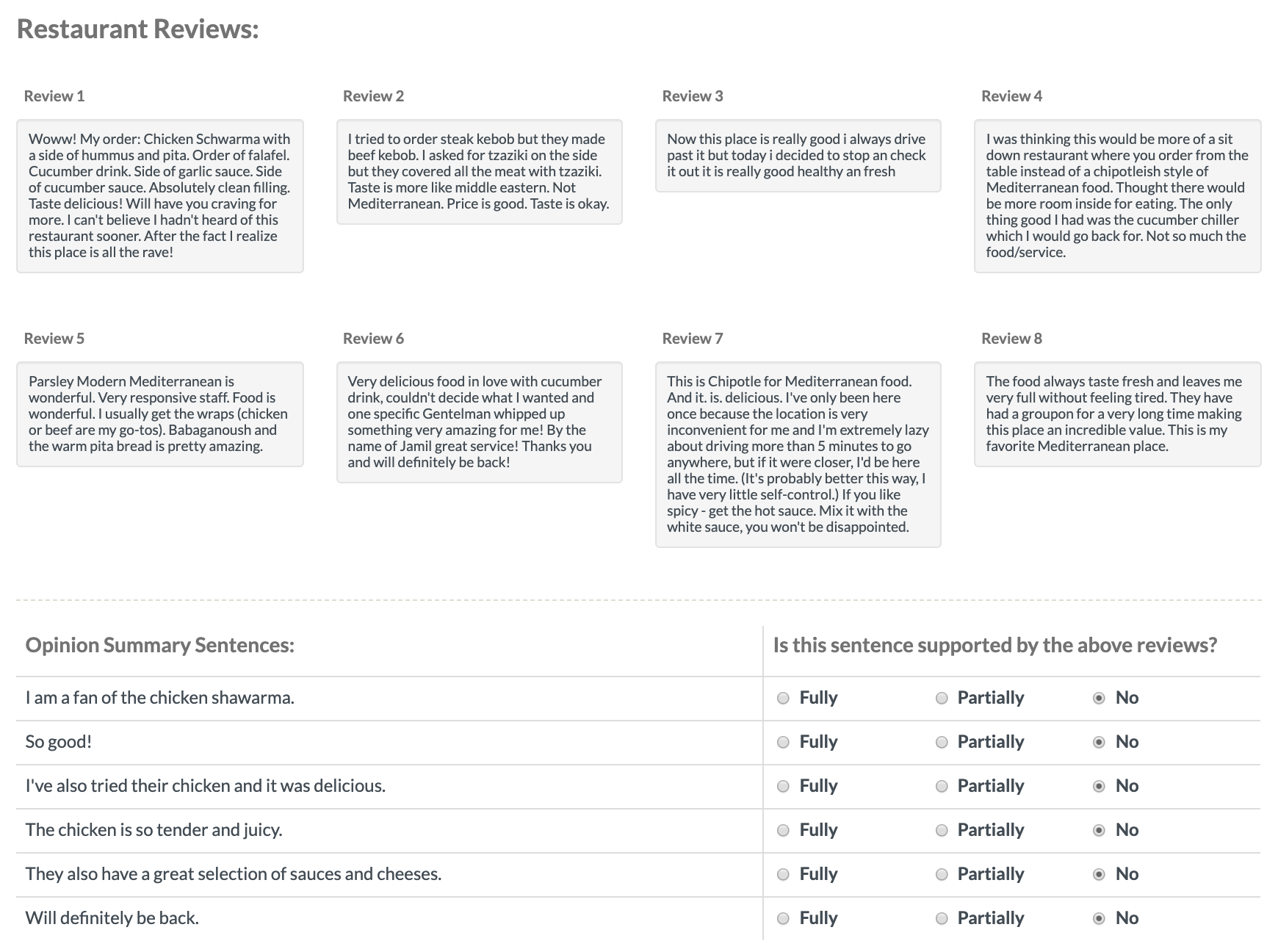Choose No for 'tried their chicken' sentence
The height and width of the screenshot is (952, 1278).
1099,786
